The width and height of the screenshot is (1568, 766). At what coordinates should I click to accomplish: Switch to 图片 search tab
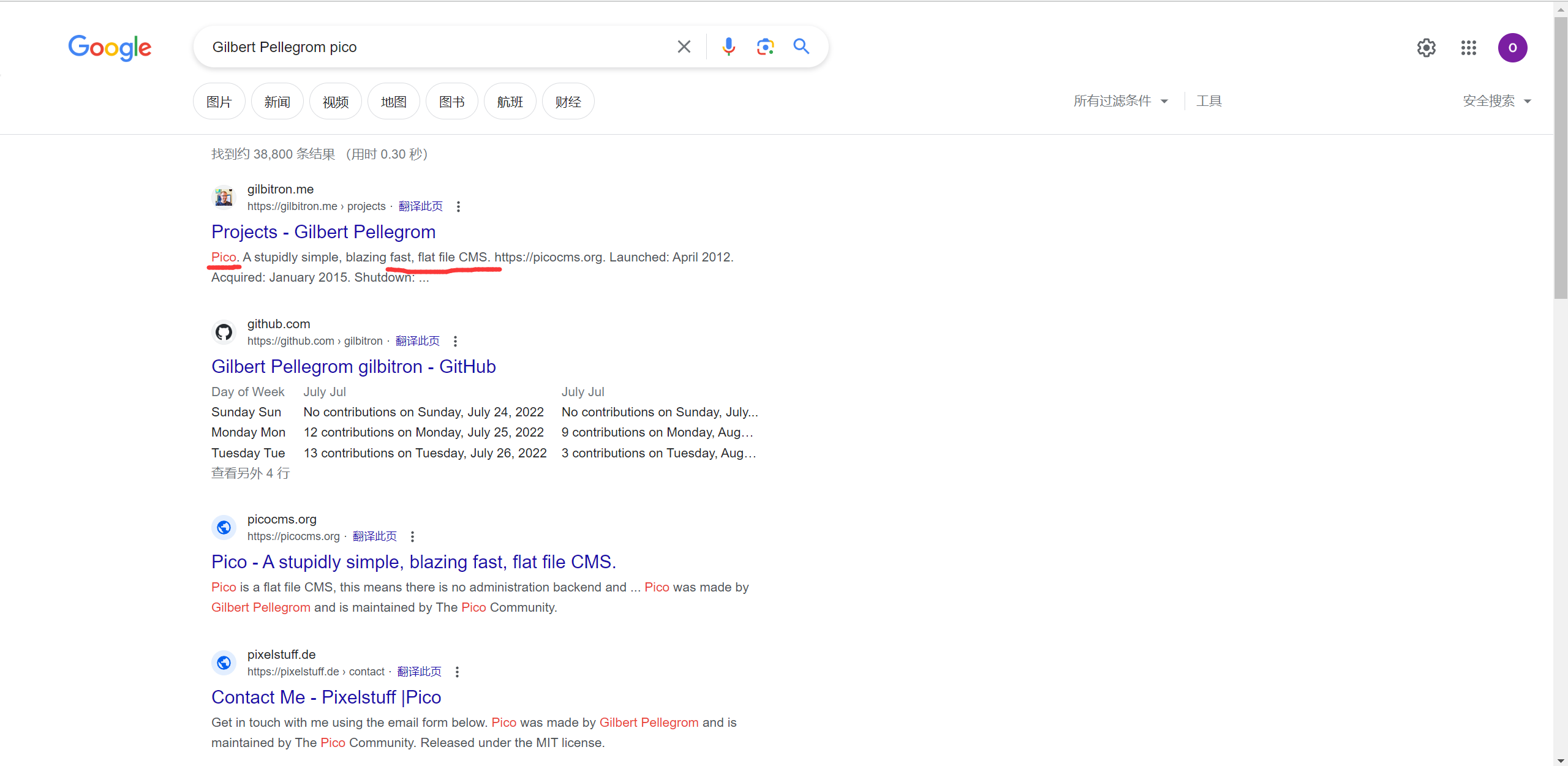(219, 102)
